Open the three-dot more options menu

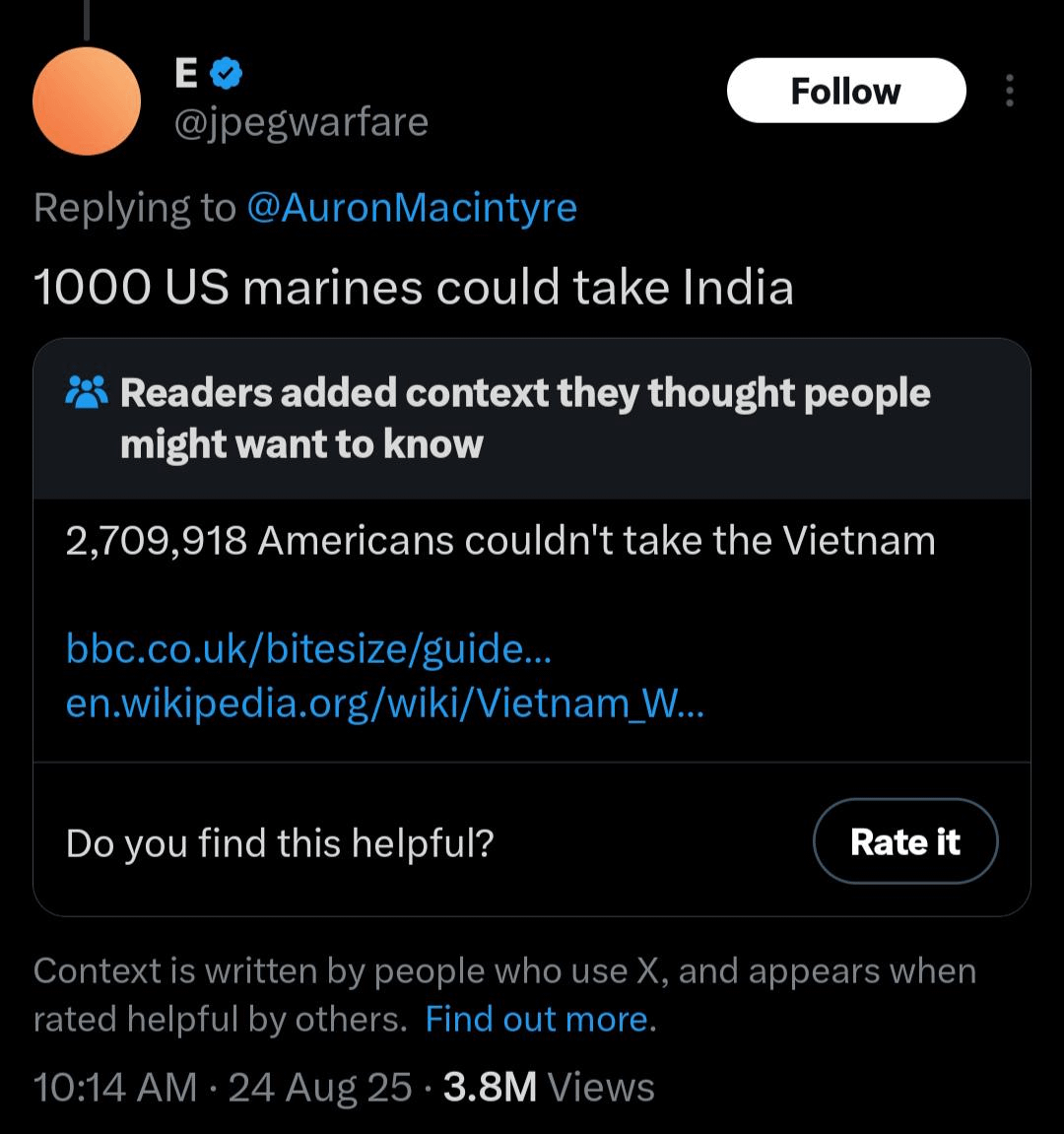pos(1009,91)
